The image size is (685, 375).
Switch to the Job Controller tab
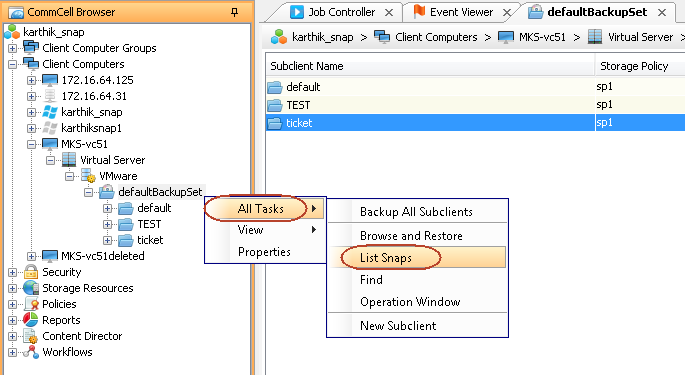click(342, 12)
